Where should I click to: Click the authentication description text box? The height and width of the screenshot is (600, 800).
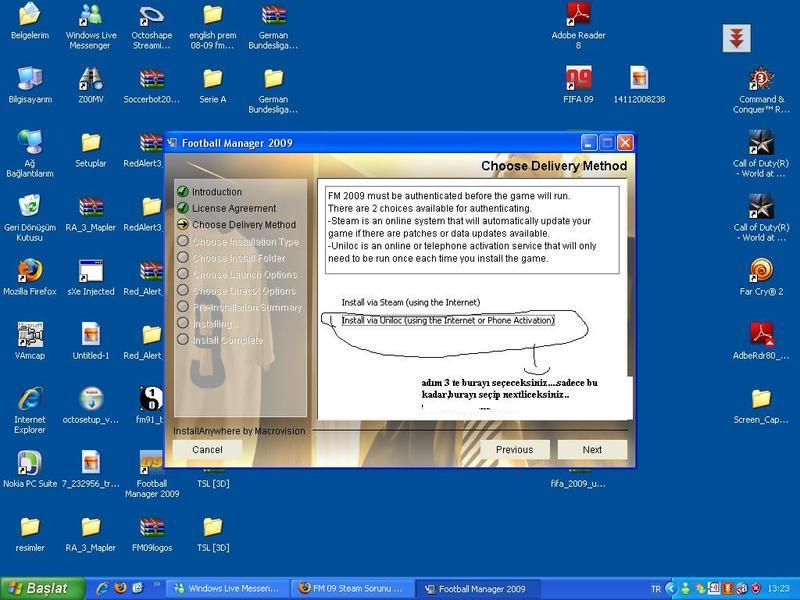[x=472, y=230]
